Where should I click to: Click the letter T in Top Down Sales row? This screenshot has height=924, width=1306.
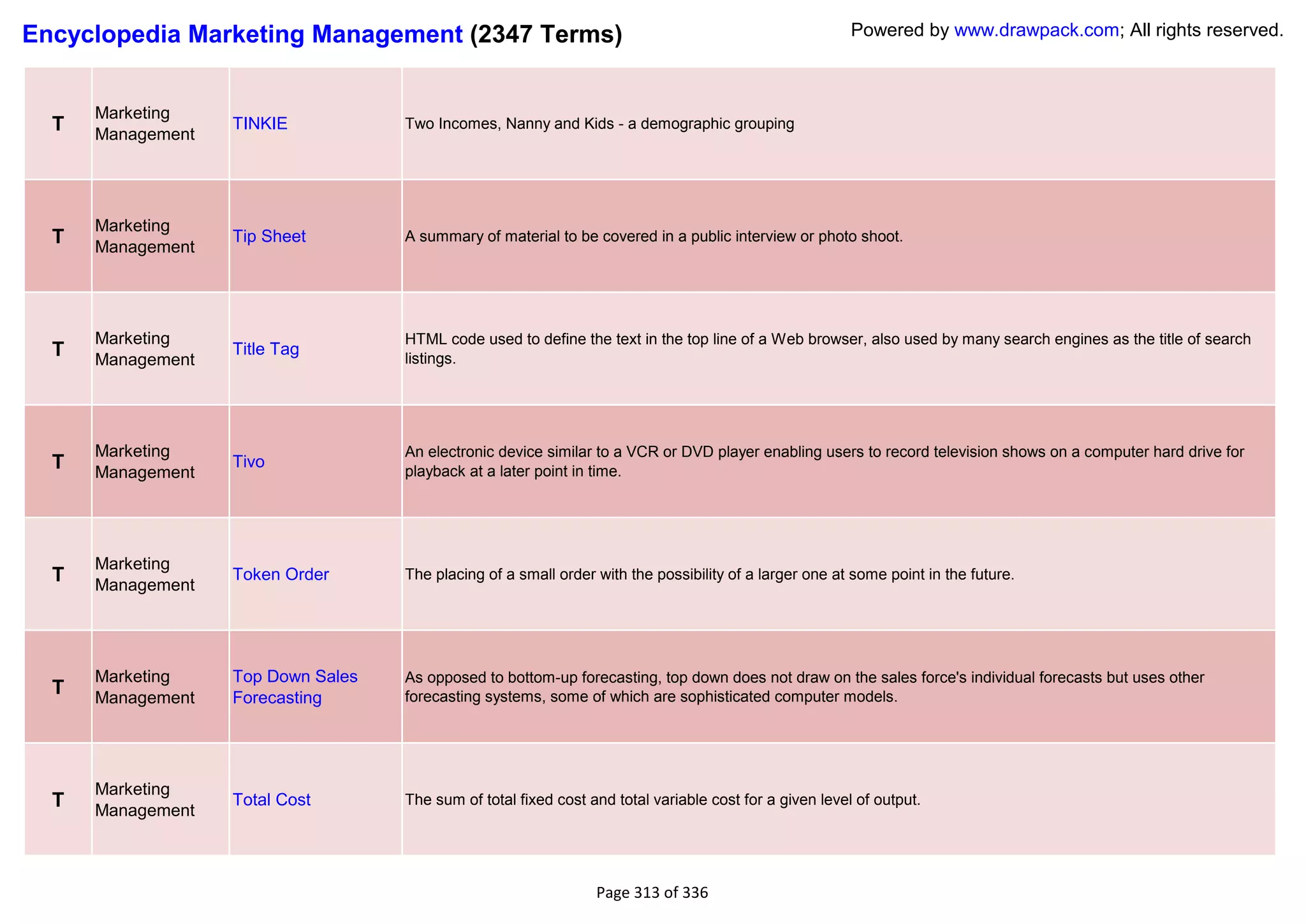(58, 687)
